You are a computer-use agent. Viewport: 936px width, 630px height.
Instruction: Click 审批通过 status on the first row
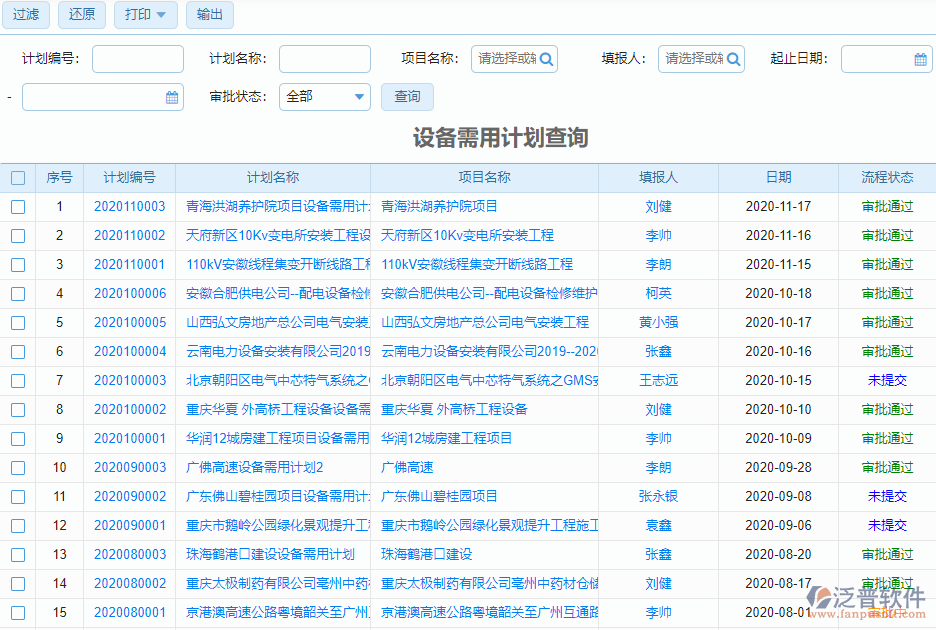tap(888, 206)
